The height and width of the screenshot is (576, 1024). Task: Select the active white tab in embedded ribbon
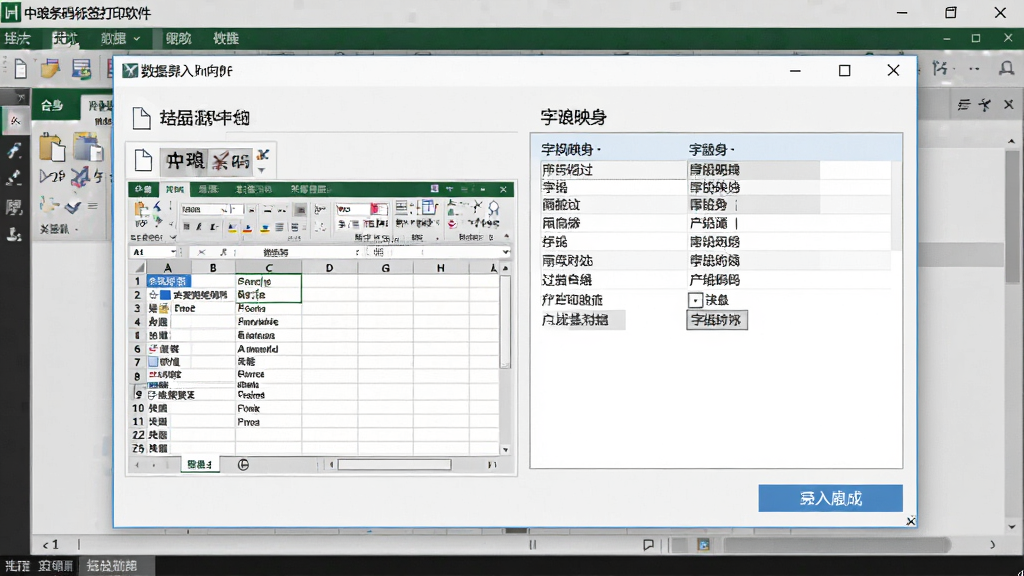[x=174, y=189]
